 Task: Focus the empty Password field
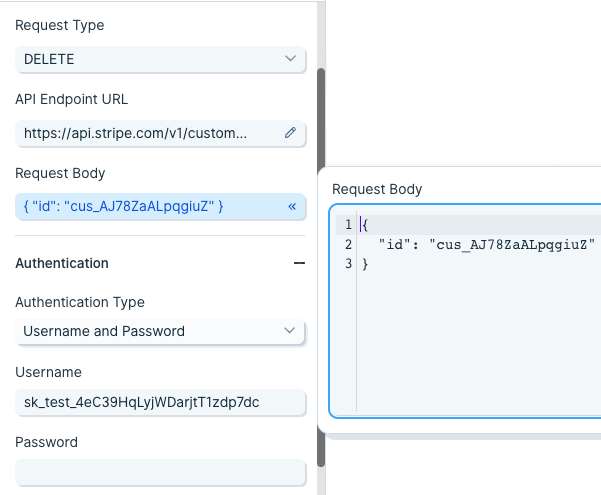[x=160, y=472]
